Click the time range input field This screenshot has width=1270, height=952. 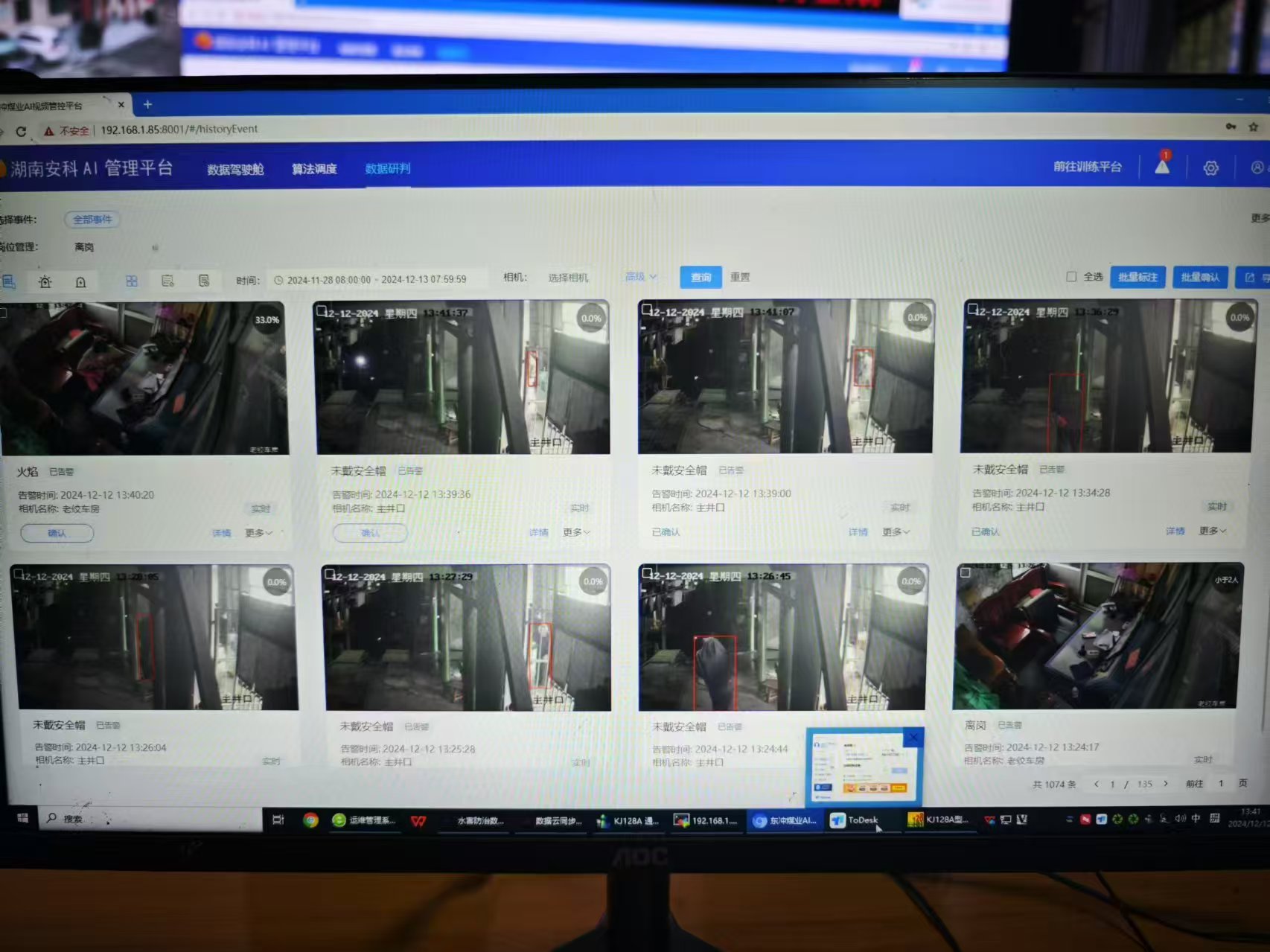coord(376,280)
